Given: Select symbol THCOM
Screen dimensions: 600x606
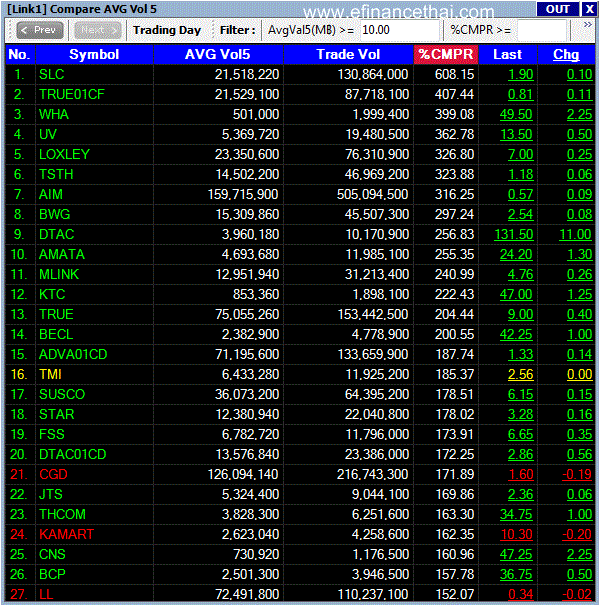Looking at the screenshot, I should pos(62,515).
